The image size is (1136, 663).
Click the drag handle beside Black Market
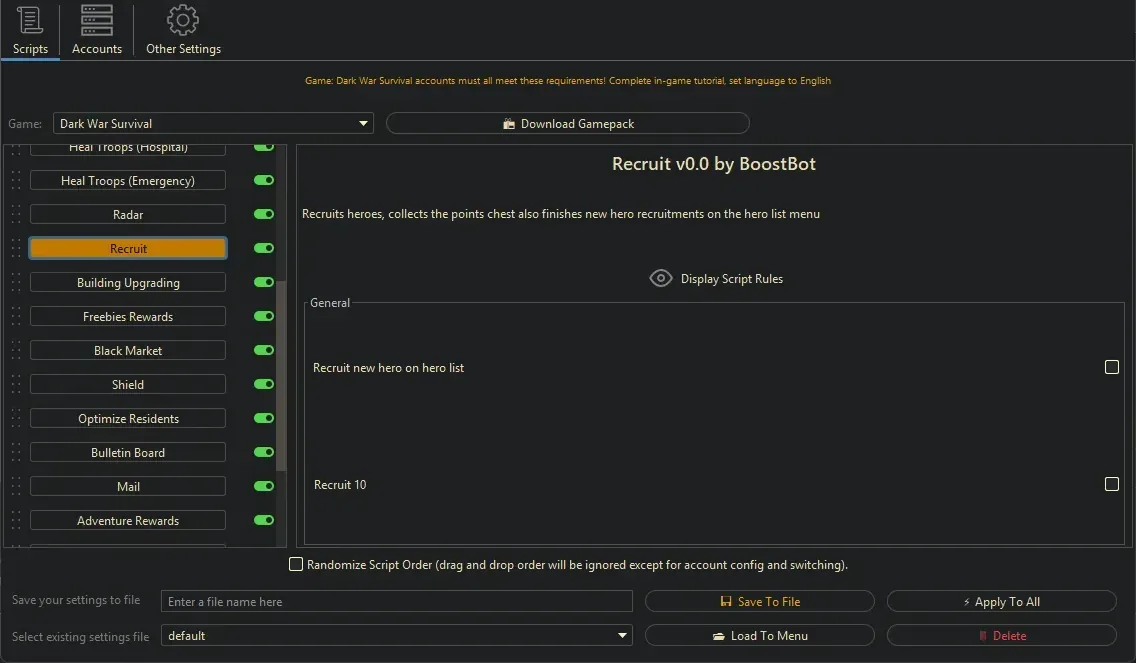coord(16,351)
